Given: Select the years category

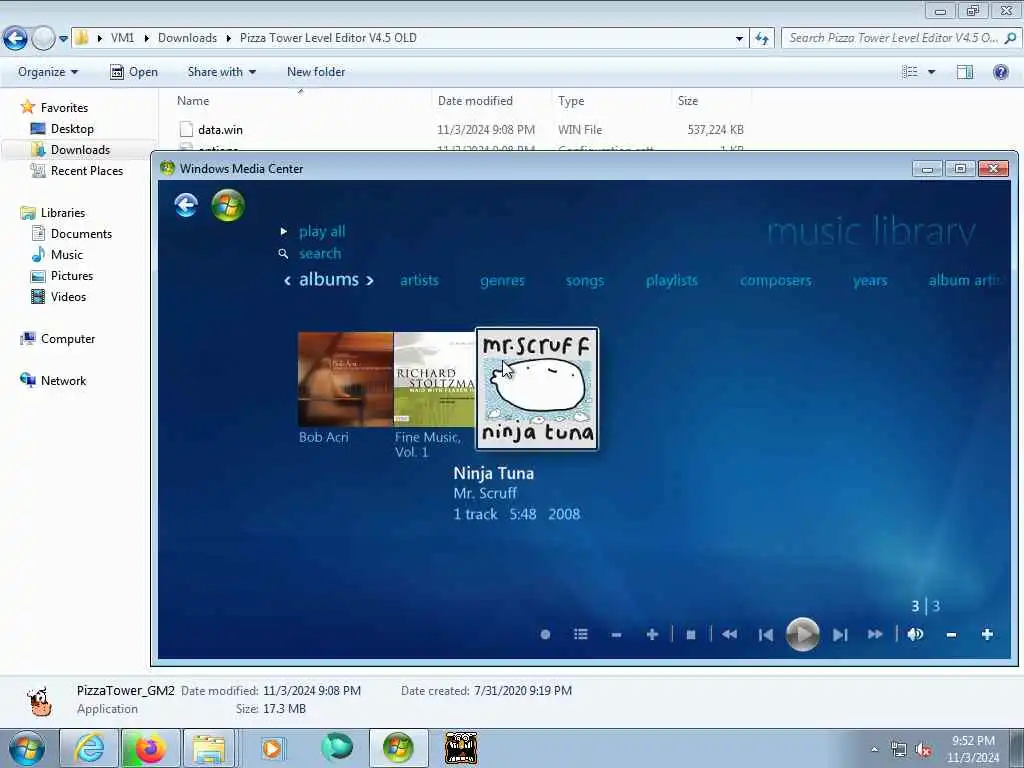Looking at the screenshot, I should coord(870,280).
